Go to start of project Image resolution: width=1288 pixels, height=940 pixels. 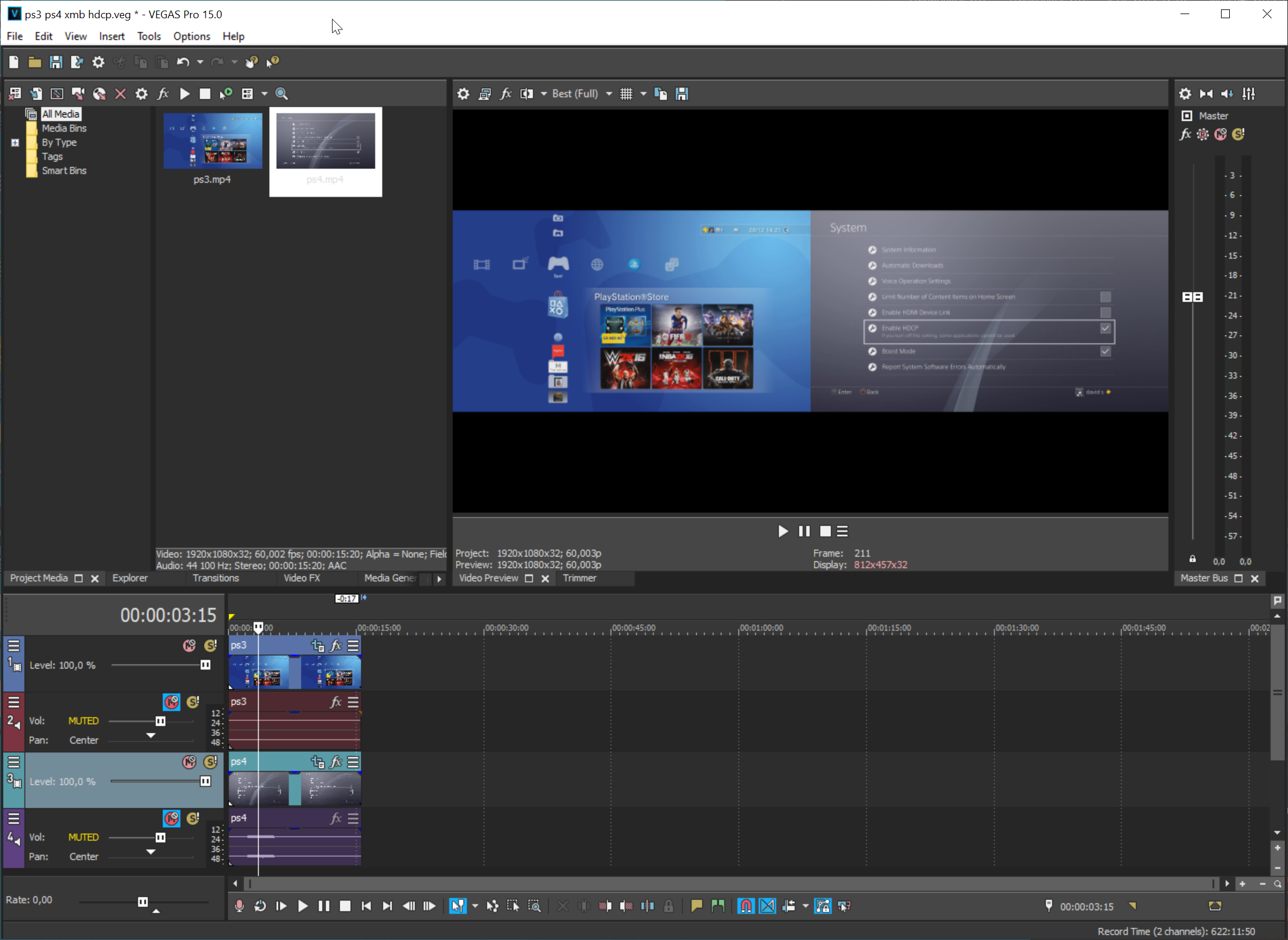366,906
